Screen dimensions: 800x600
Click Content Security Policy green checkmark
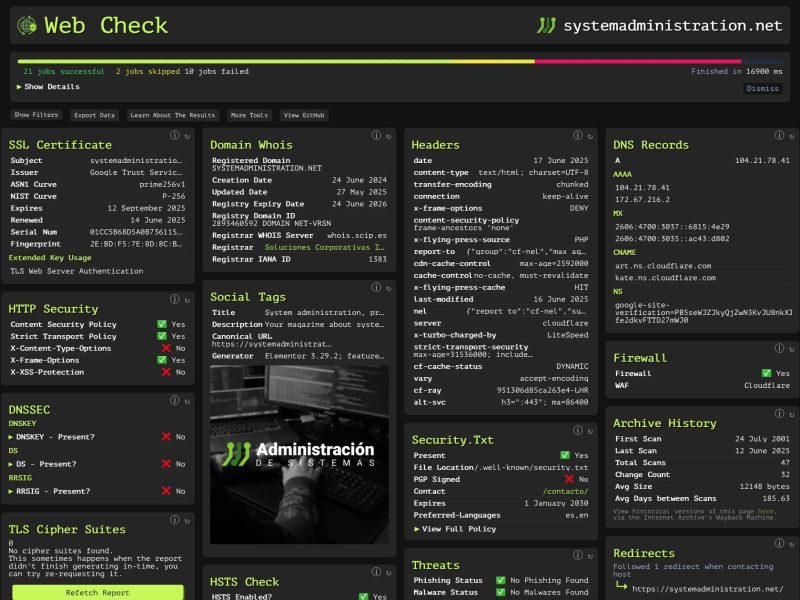[162, 324]
